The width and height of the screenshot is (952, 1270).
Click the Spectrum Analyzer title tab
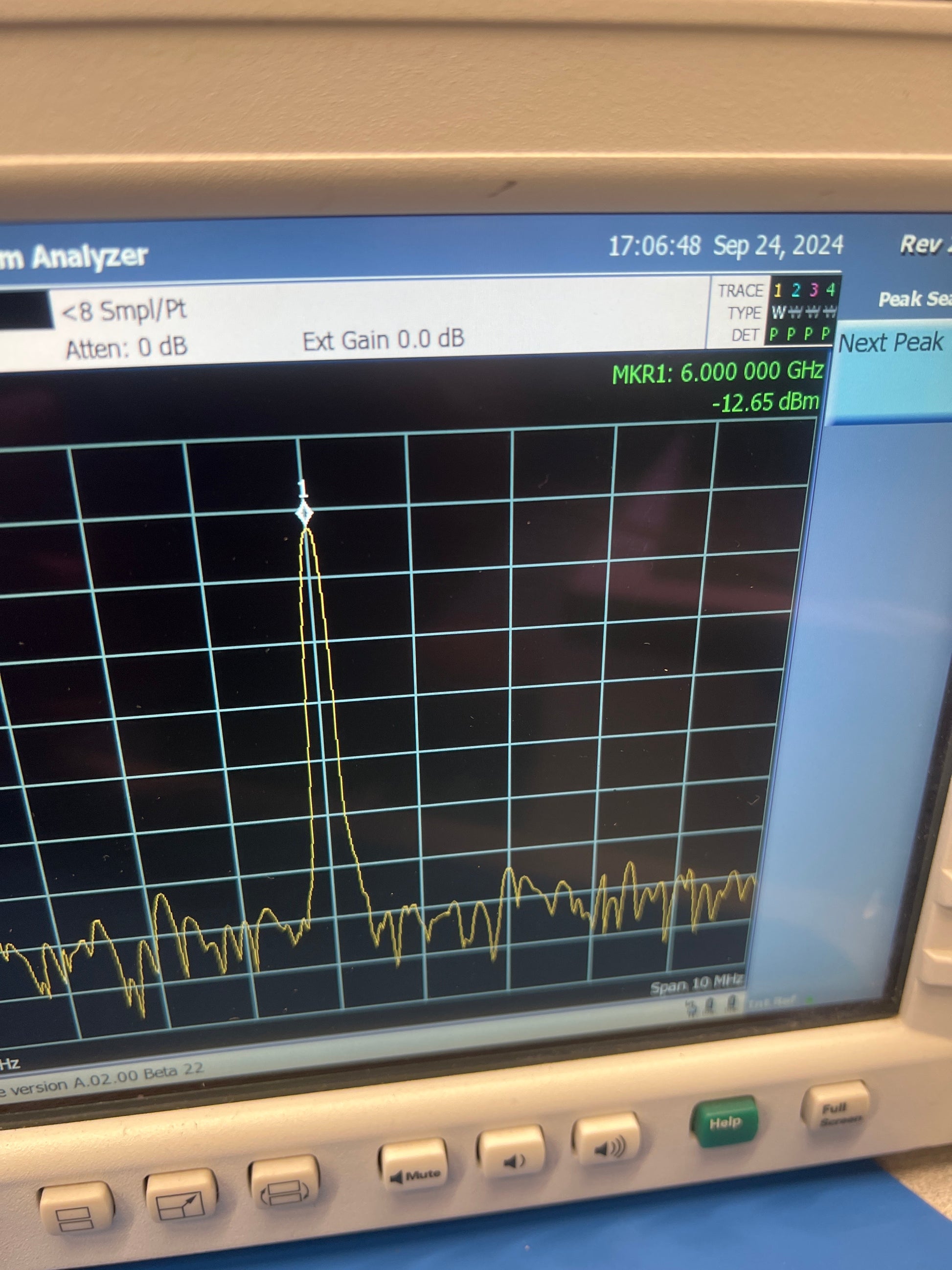click(73, 256)
